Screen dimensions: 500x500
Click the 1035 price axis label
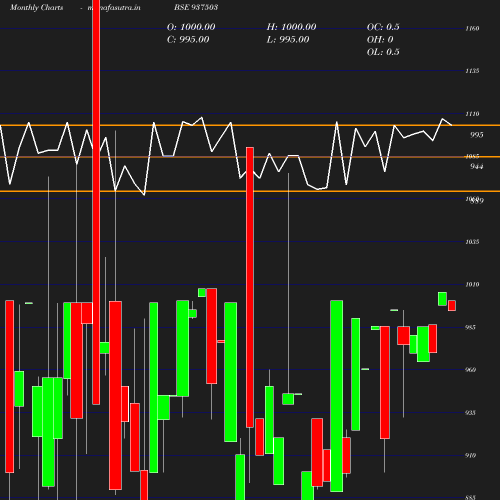pyautogui.click(x=472, y=242)
